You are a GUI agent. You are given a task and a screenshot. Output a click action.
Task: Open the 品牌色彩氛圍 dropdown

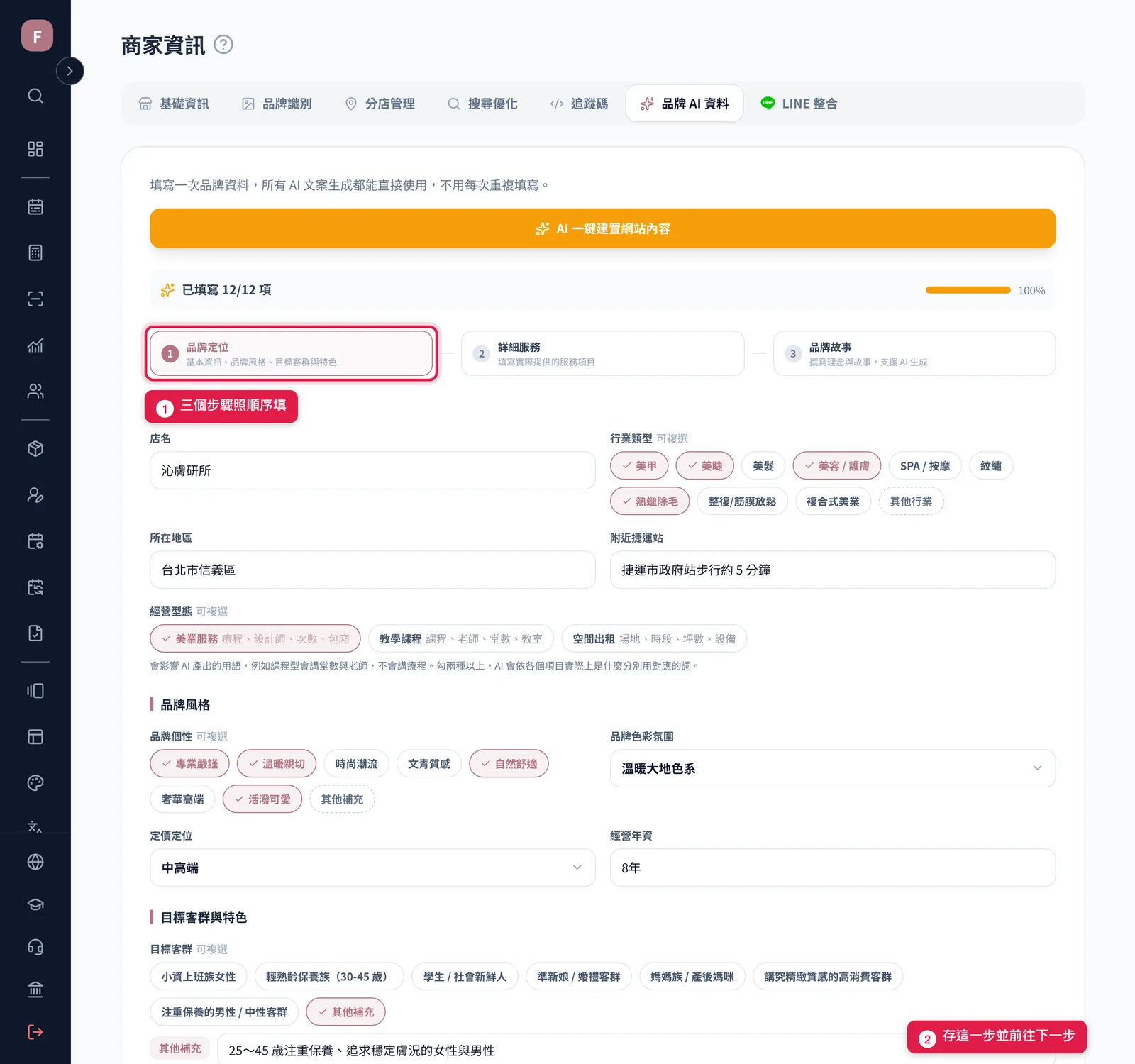point(833,768)
